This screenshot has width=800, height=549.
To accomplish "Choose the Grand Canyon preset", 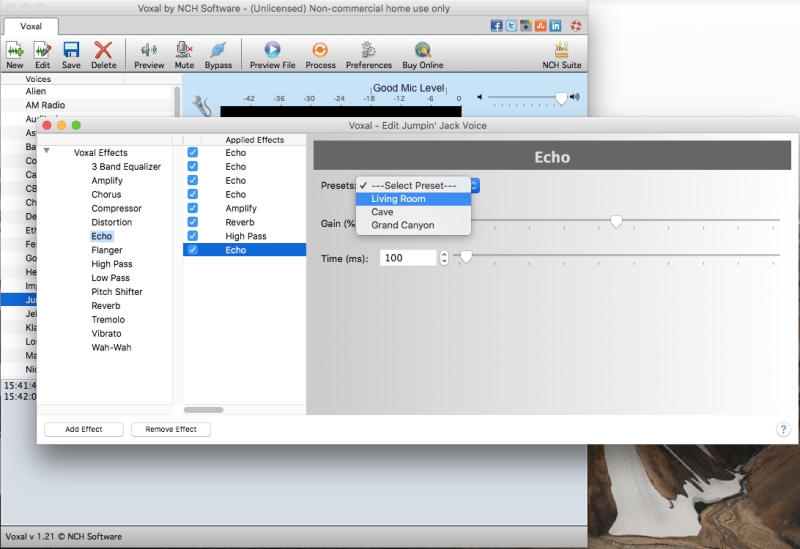I will click(x=413, y=225).
